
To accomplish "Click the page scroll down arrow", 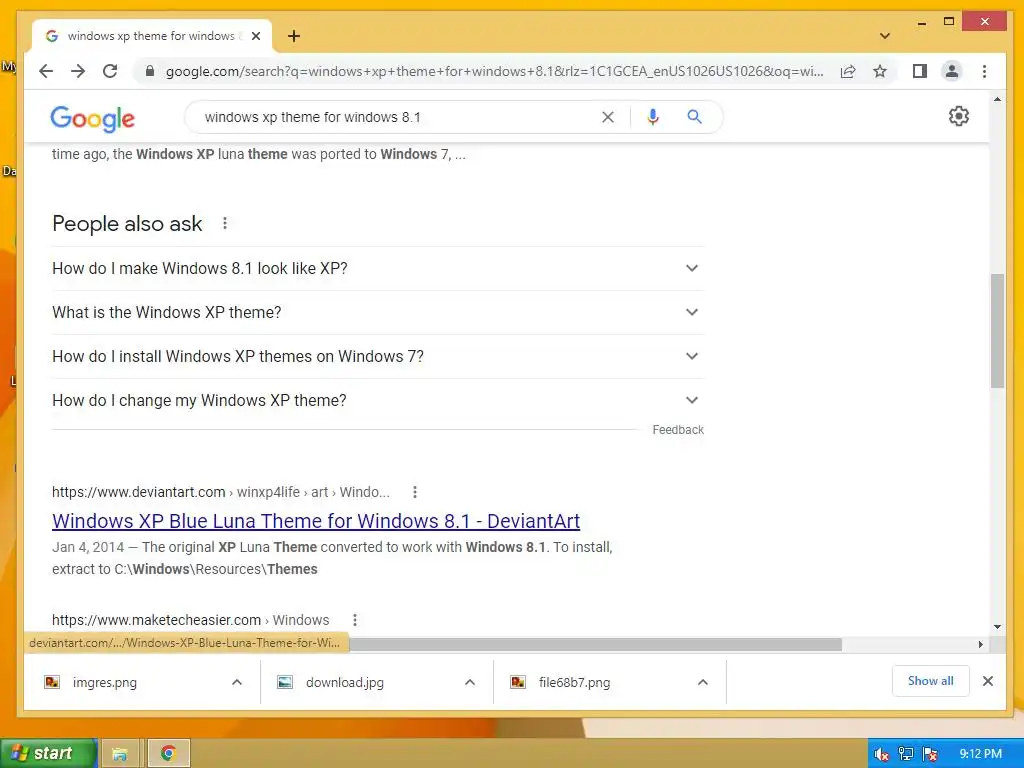I will 997,627.
